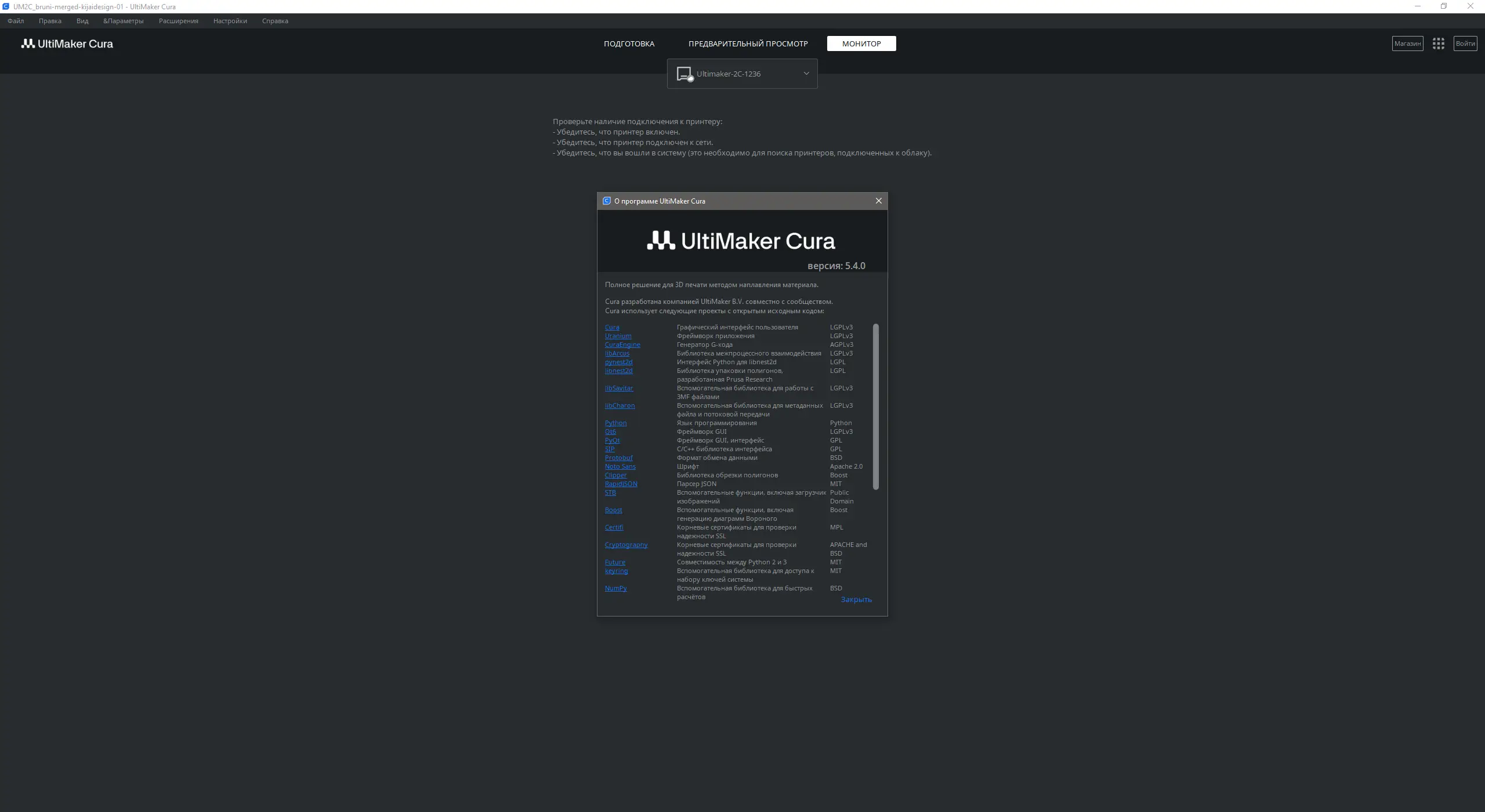Screen dimensions: 1485x812
Task: Click the UltiMaker Cura logo in header
Action: [x=67, y=43]
